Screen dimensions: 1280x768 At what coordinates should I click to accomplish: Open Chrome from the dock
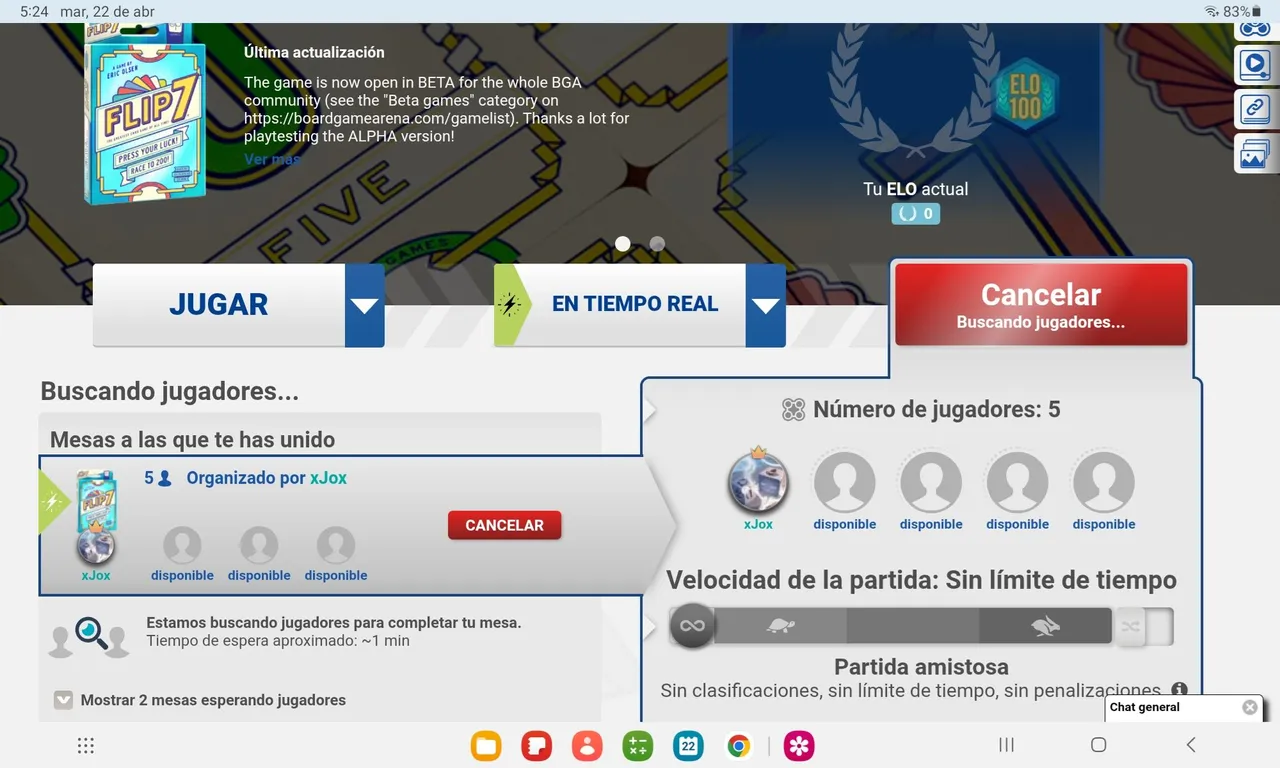coord(739,745)
